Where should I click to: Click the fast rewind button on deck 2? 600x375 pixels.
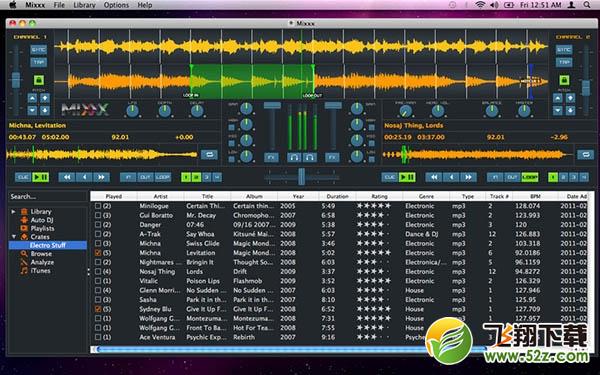pyautogui.click(x=434, y=177)
